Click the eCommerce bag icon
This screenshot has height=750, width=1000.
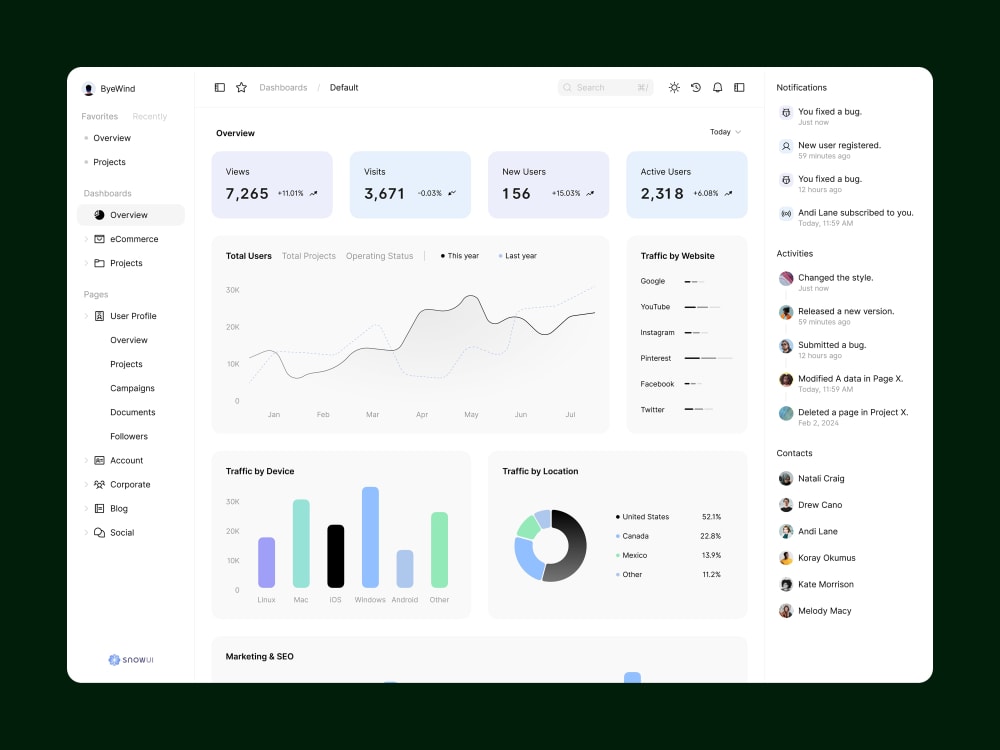[99, 239]
